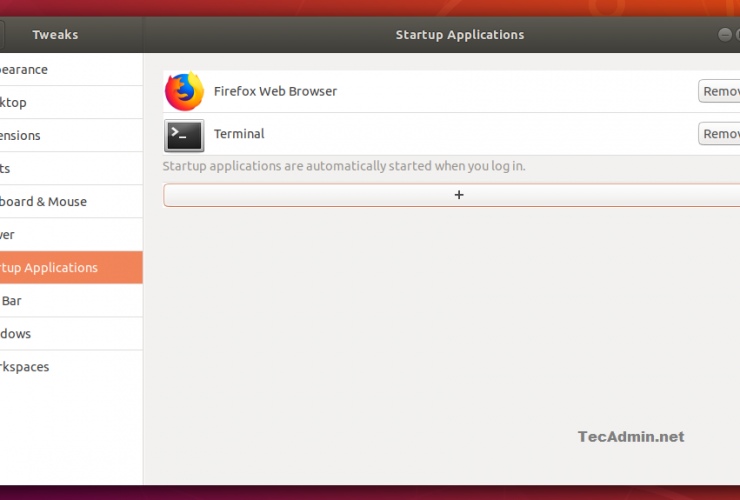Select the Firefox Web Browser row label
The image size is (740, 500).
275,91
